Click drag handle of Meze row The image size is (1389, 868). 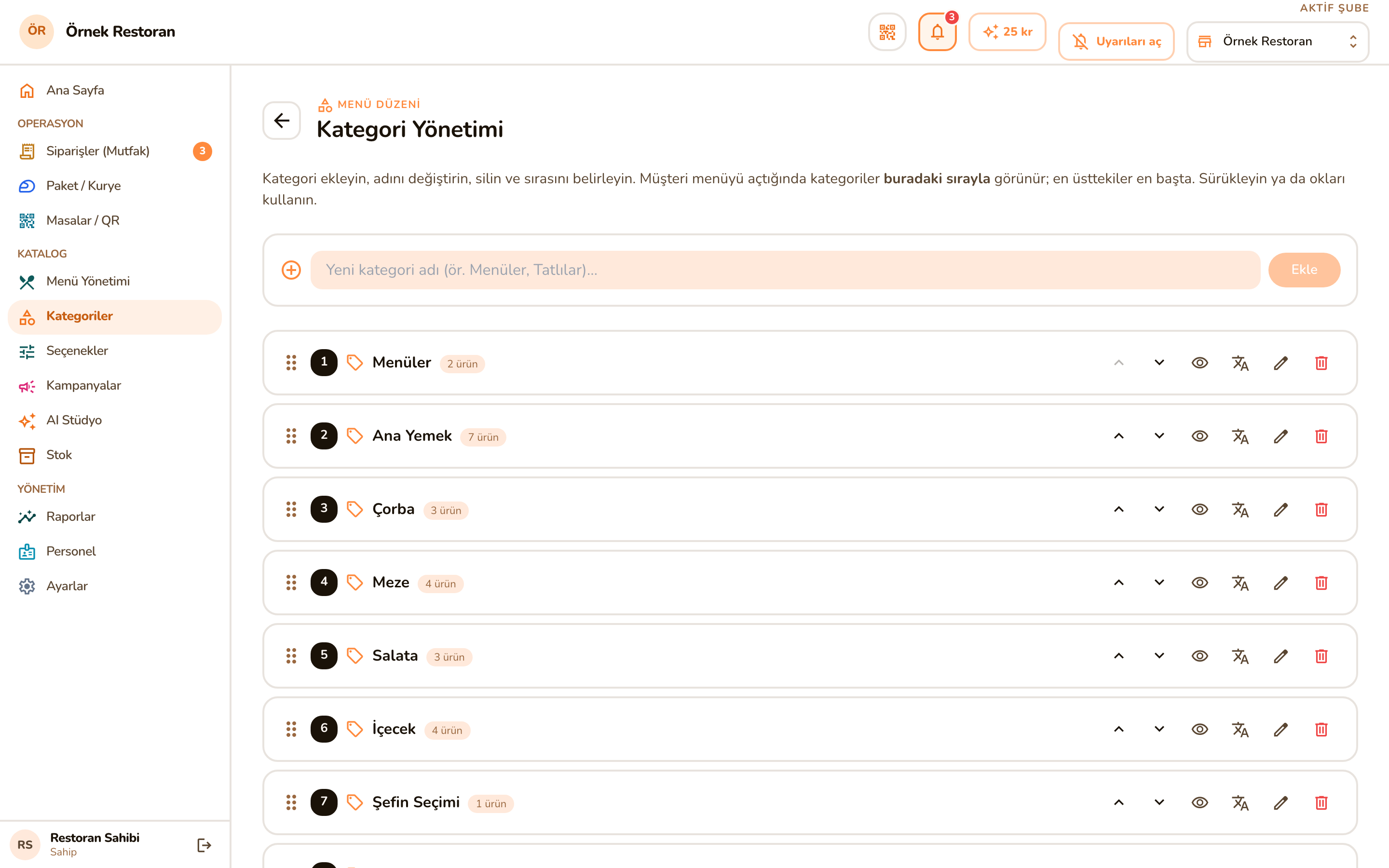[292, 583]
